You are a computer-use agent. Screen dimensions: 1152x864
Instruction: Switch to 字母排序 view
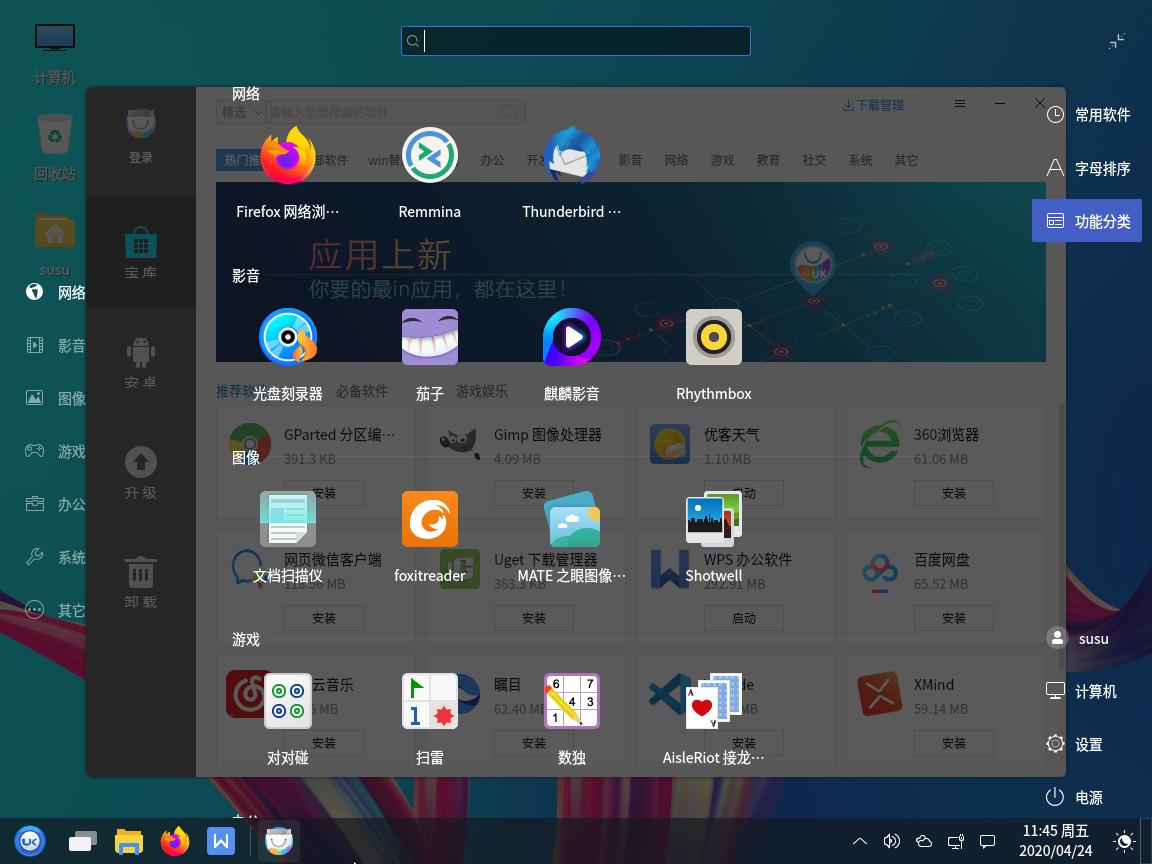pyautogui.click(x=1087, y=168)
